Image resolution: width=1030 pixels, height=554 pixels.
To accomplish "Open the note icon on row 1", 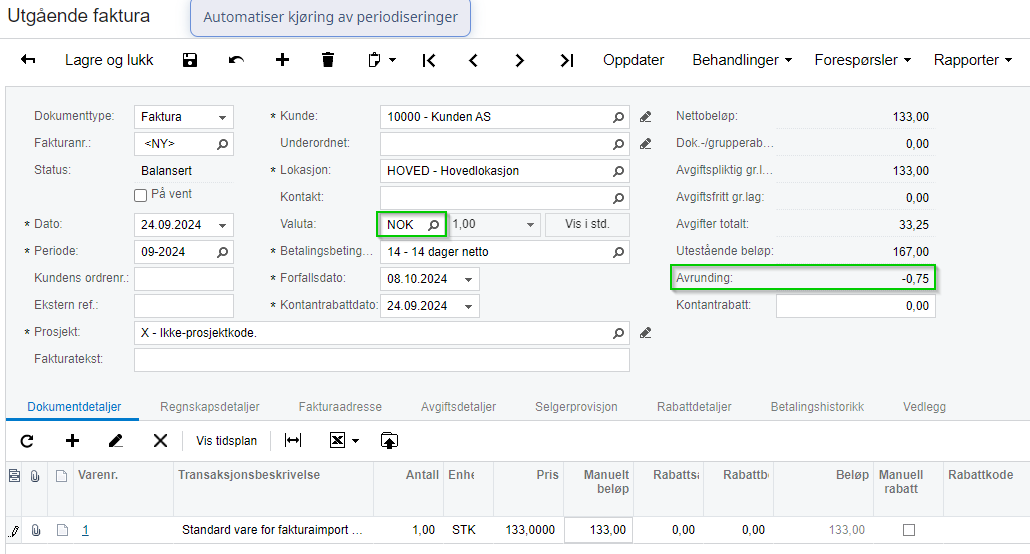I will coord(62,530).
